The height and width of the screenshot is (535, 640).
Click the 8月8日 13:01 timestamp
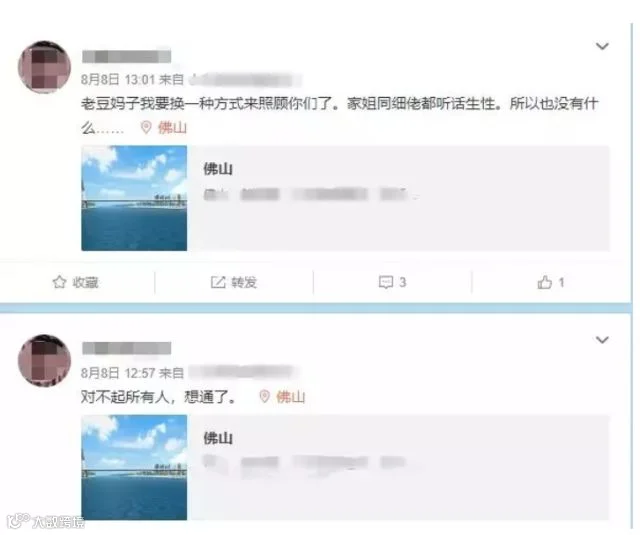(116, 80)
